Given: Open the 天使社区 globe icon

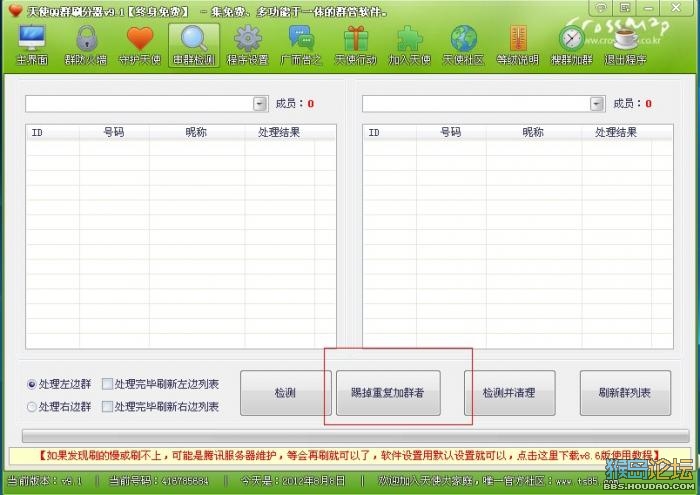Looking at the screenshot, I should (x=463, y=45).
